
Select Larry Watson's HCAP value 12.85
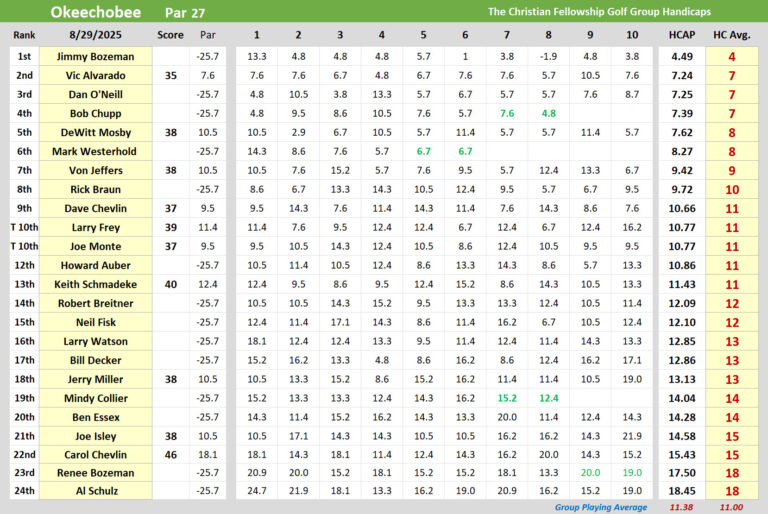tap(682, 342)
